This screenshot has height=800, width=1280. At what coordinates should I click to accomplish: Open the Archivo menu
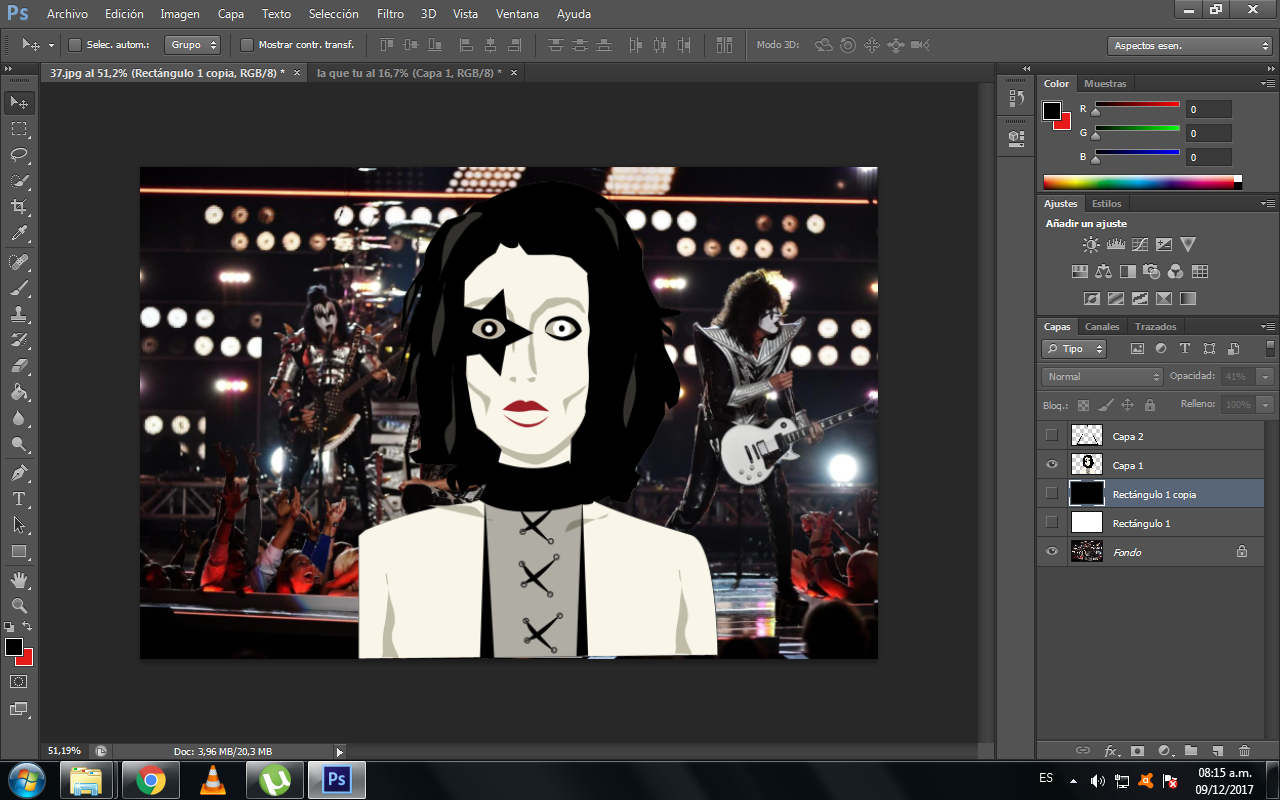click(x=67, y=14)
